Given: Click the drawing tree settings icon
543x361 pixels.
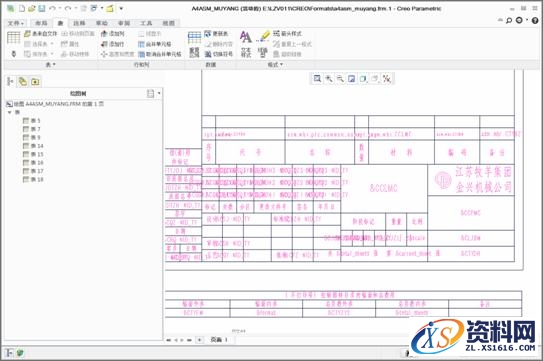Looking at the screenshot, I should click(x=151, y=94).
